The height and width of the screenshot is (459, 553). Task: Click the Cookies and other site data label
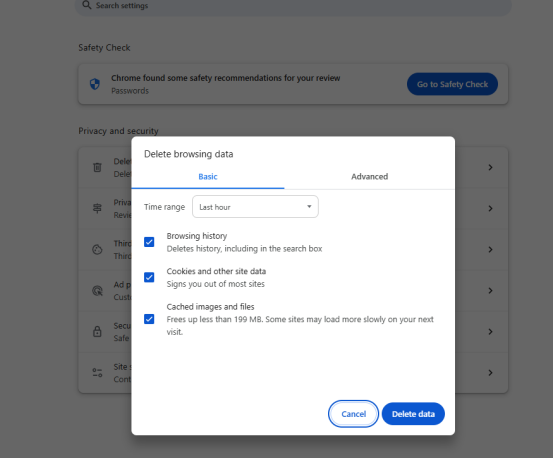click(x=216, y=271)
